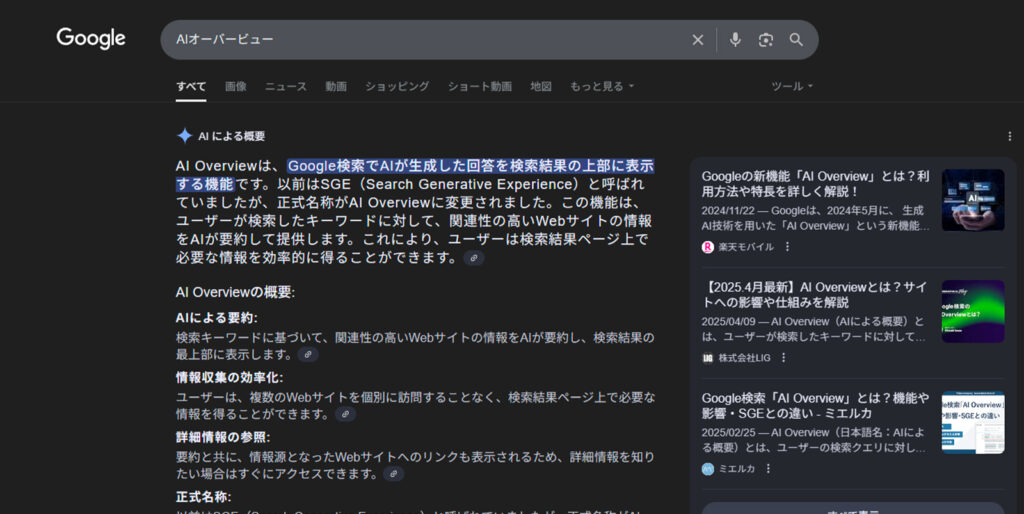The width and height of the screenshot is (1024, 514).
Task: Click source link chip after AIによる要約 text
Action: tap(308, 355)
